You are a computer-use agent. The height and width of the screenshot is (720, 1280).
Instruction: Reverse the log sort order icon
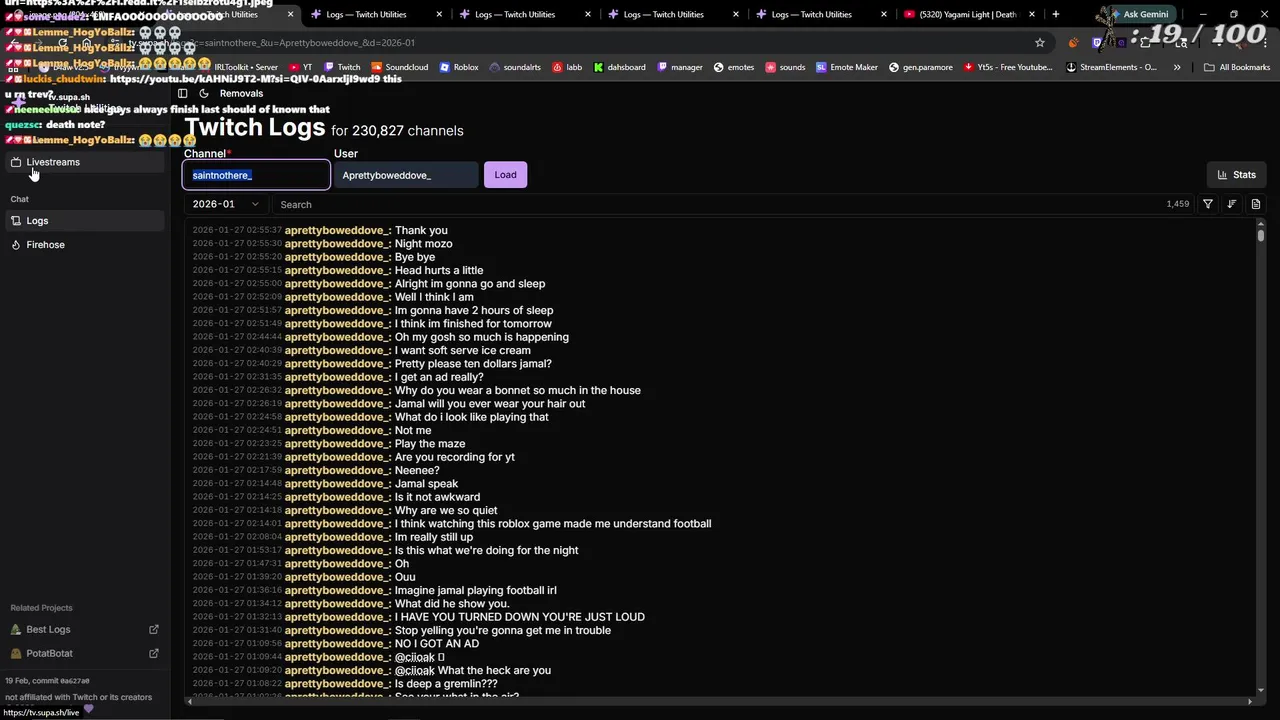(x=1232, y=204)
